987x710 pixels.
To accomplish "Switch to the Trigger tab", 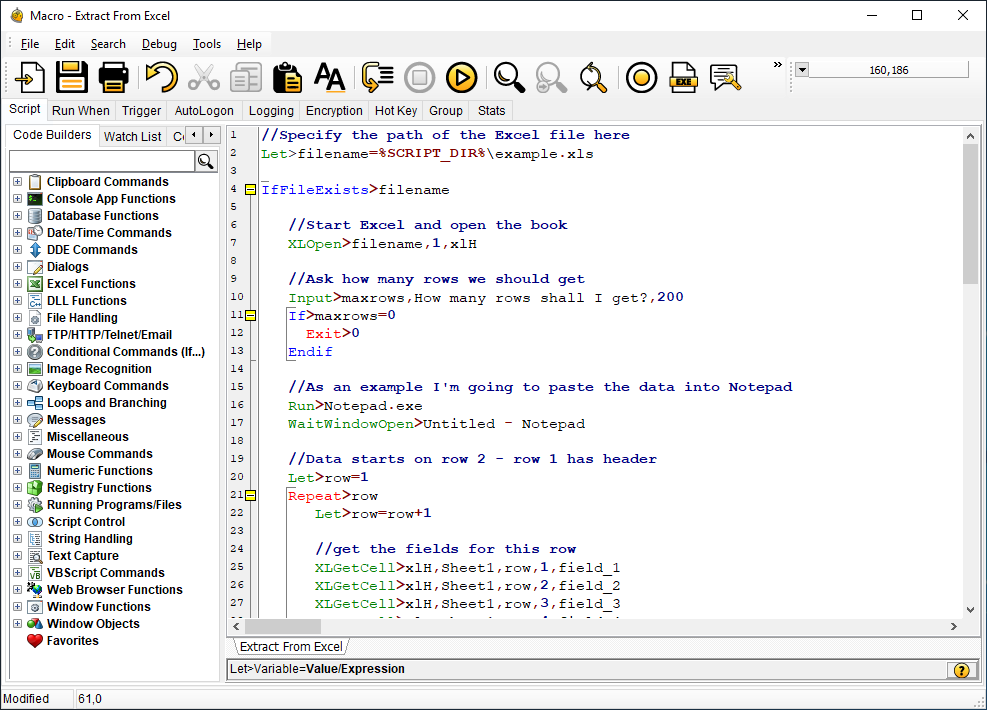I will [x=141, y=110].
